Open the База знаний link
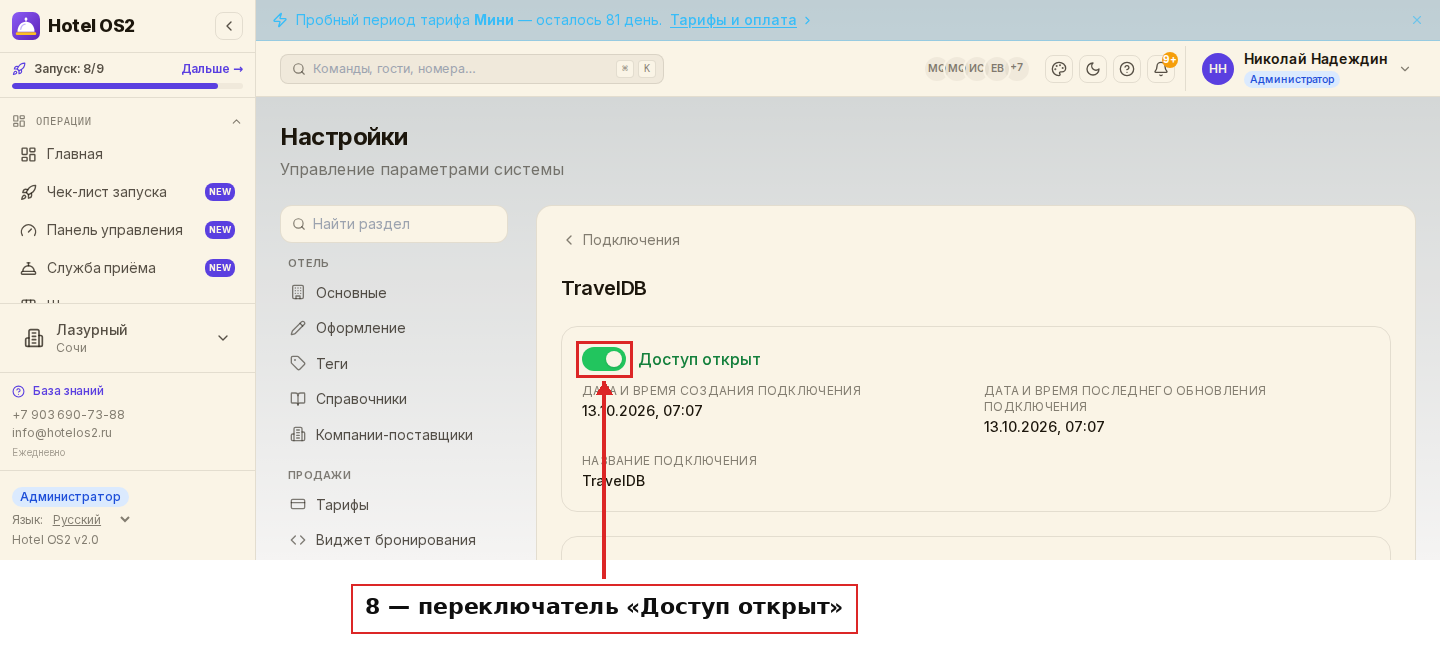Image resolution: width=1440 pixels, height=657 pixels. (x=68, y=391)
